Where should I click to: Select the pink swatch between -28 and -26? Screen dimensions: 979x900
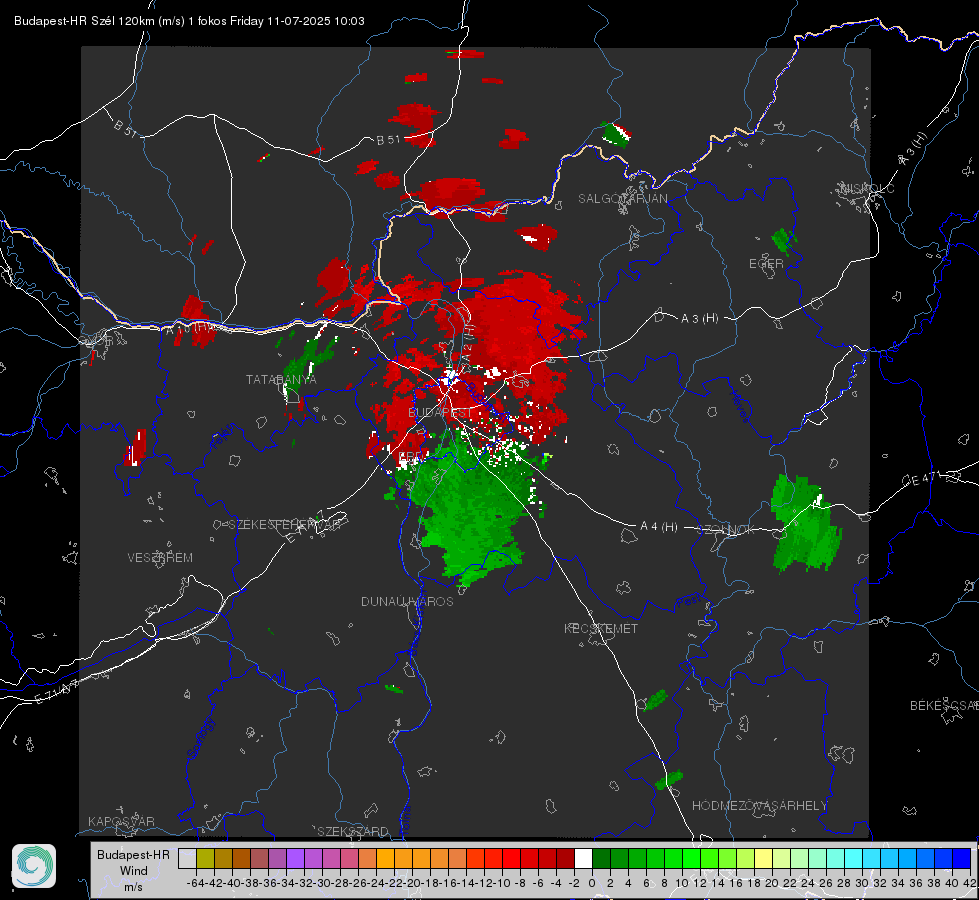pos(349,858)
